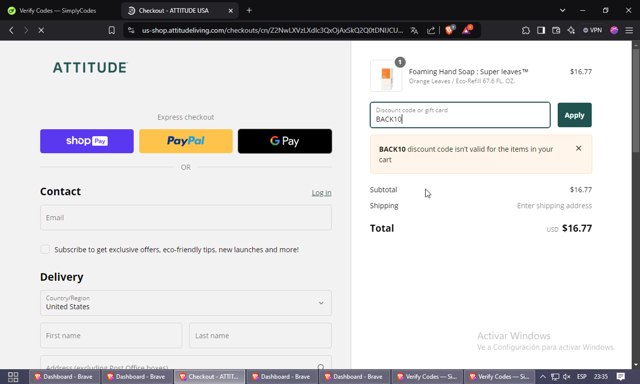Switch to Verify Codes — SimplyCodes tab
The width and height of the screenshot is (640, 384).
coord(58,11)
